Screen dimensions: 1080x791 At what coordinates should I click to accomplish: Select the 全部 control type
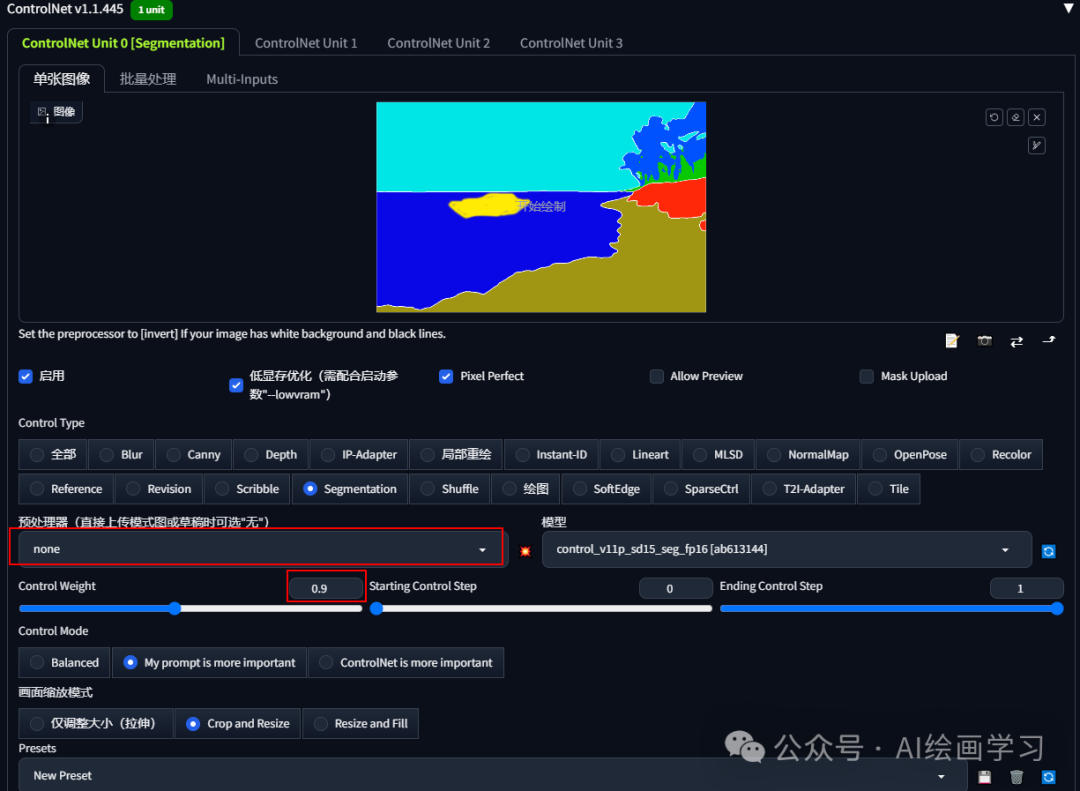click(53, 455)
